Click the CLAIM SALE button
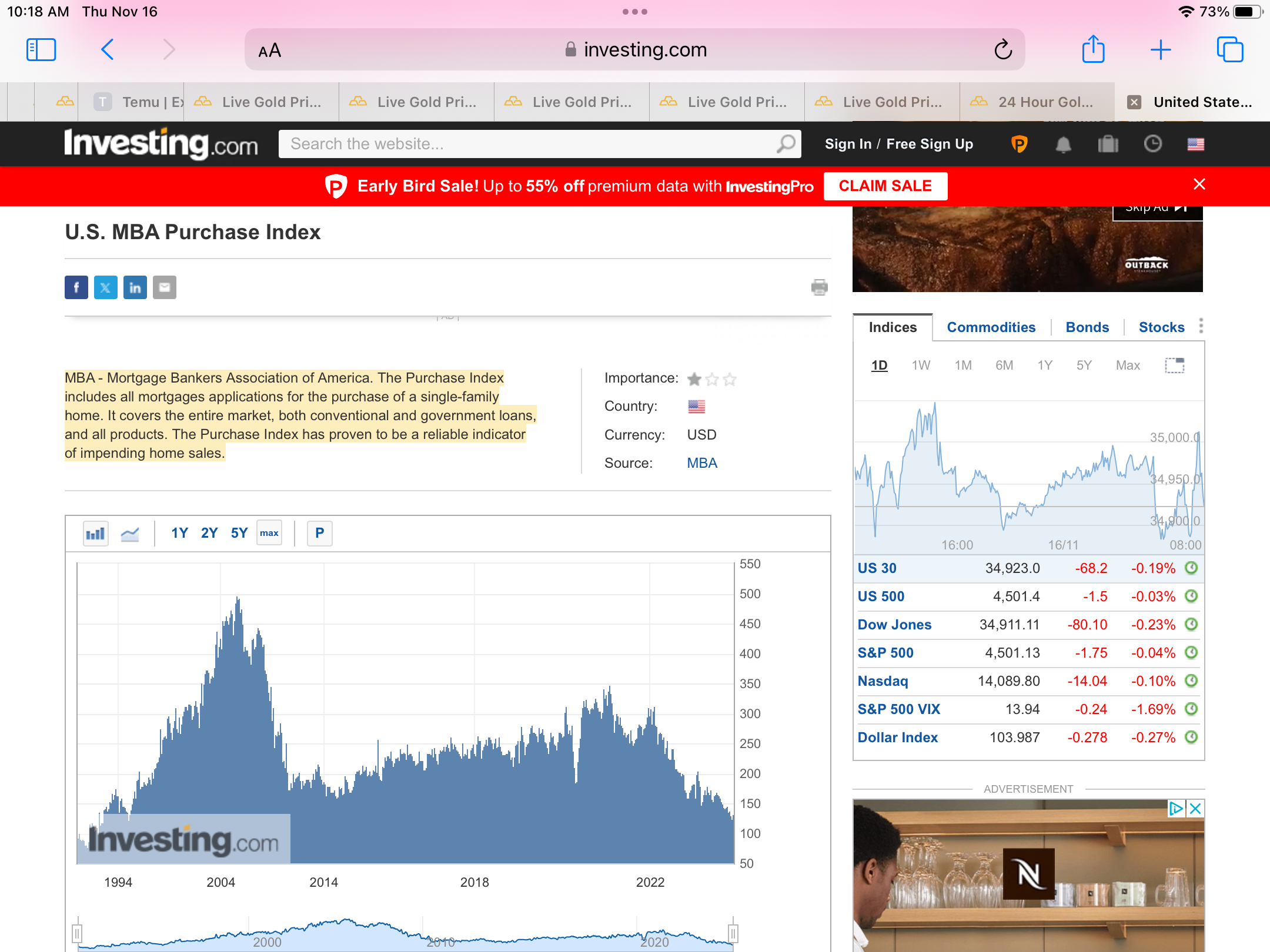Image resolution: width=1270 pixels, height=952 pixels. (x=885, y=186)
